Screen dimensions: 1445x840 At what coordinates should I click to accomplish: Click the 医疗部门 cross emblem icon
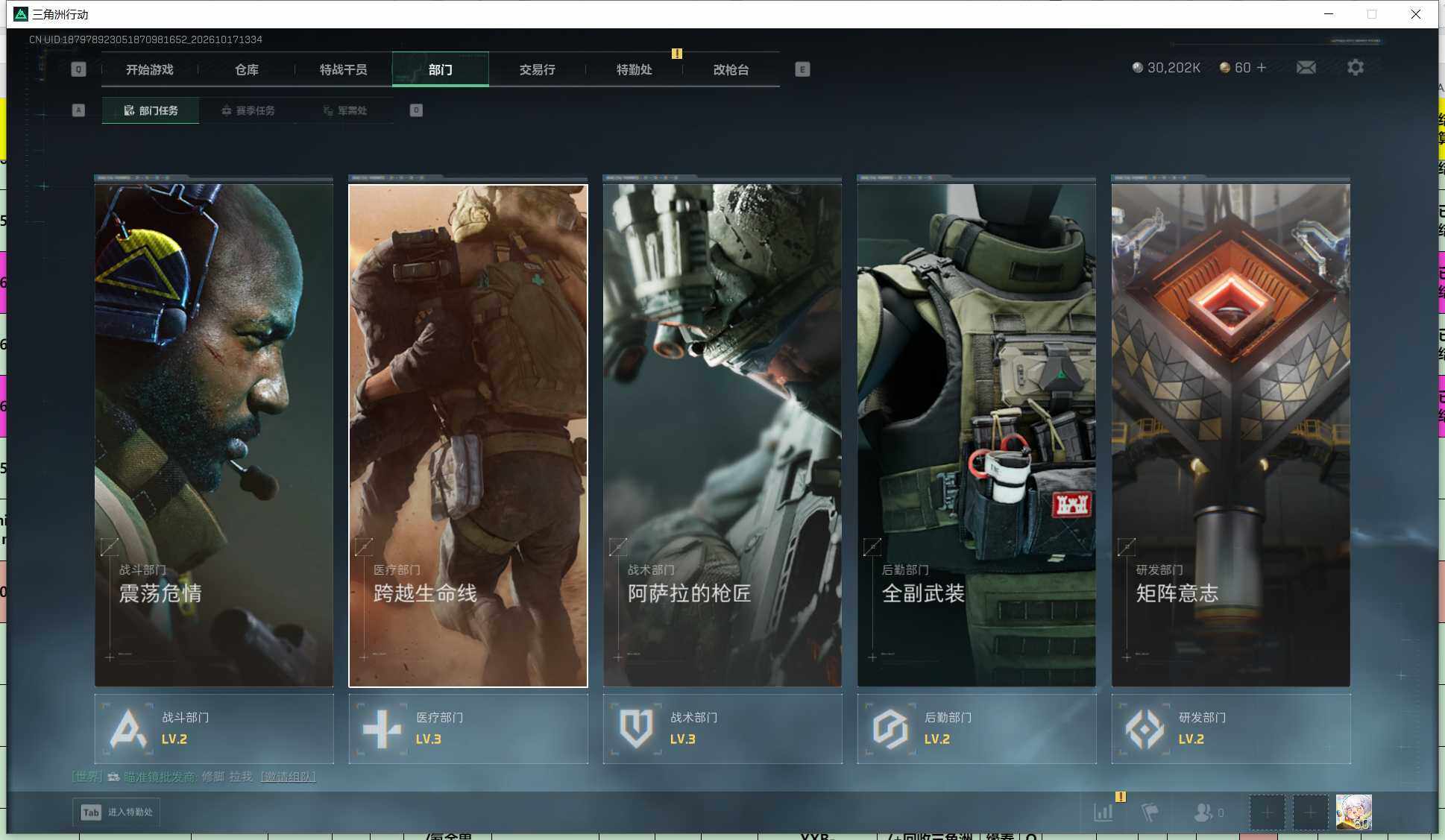tap(382, 728)
